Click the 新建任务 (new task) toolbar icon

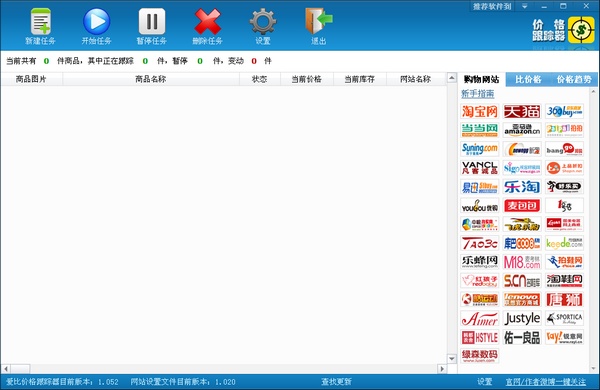[x=41, y=22]
